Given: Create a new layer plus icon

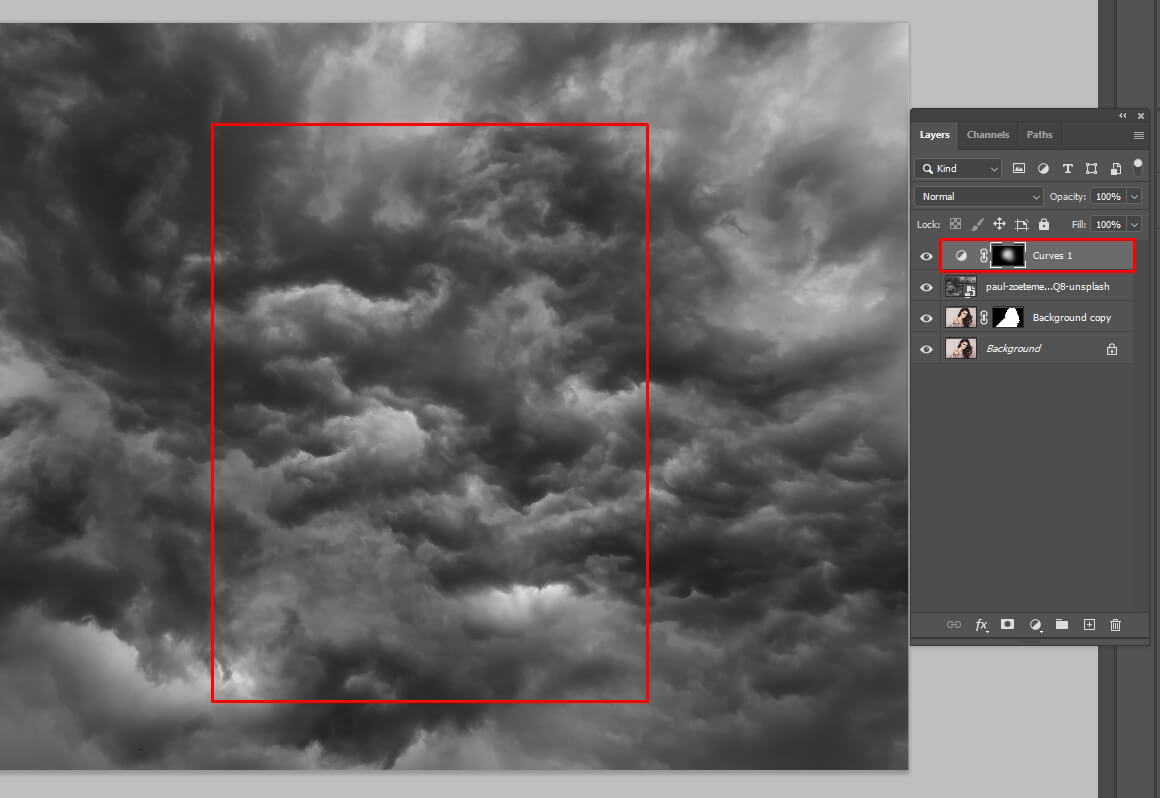Looking at the screenshot, I should pyautogui.click(x=1089, y=625).
